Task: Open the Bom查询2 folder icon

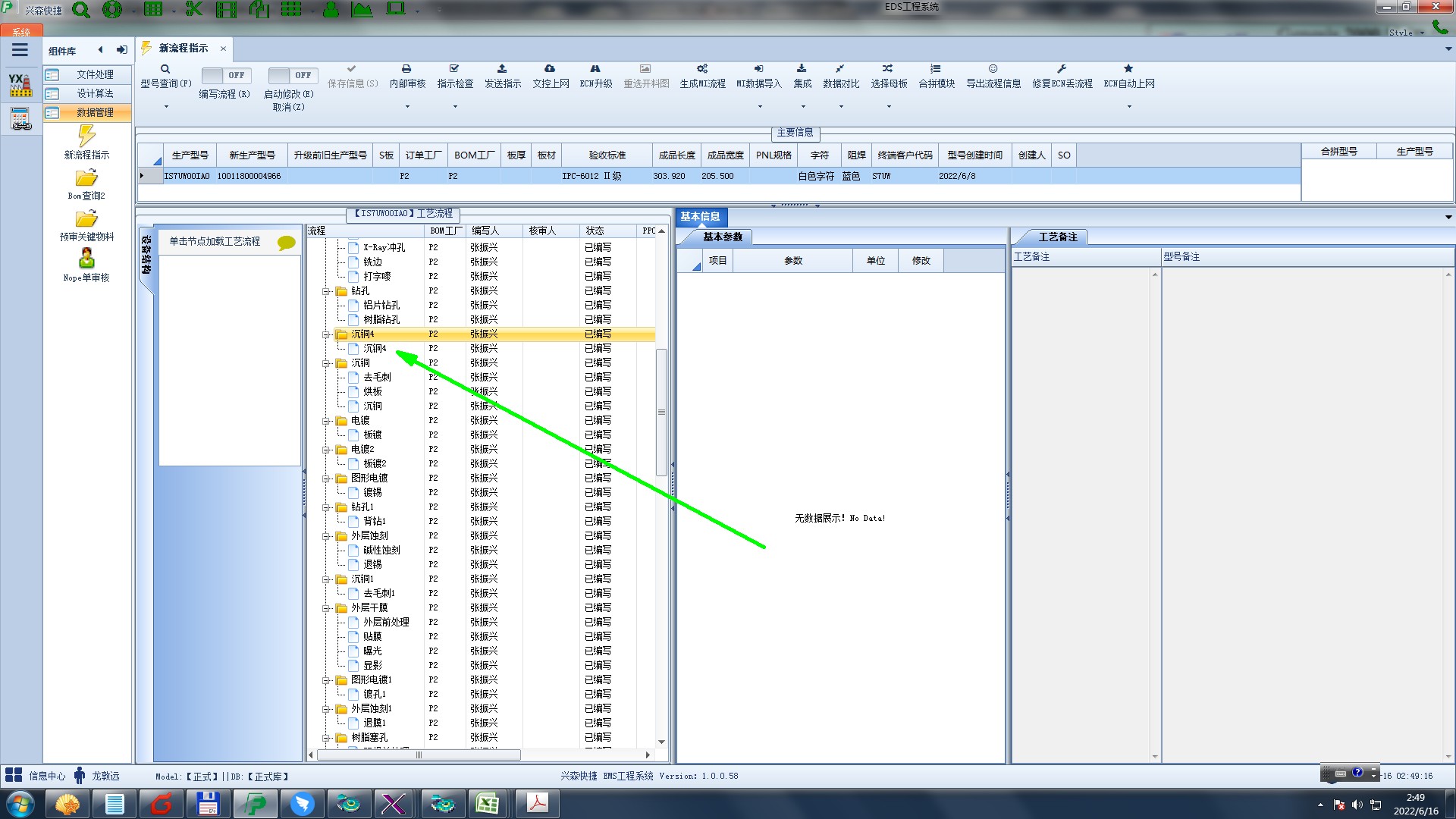Action: point(86,178)
